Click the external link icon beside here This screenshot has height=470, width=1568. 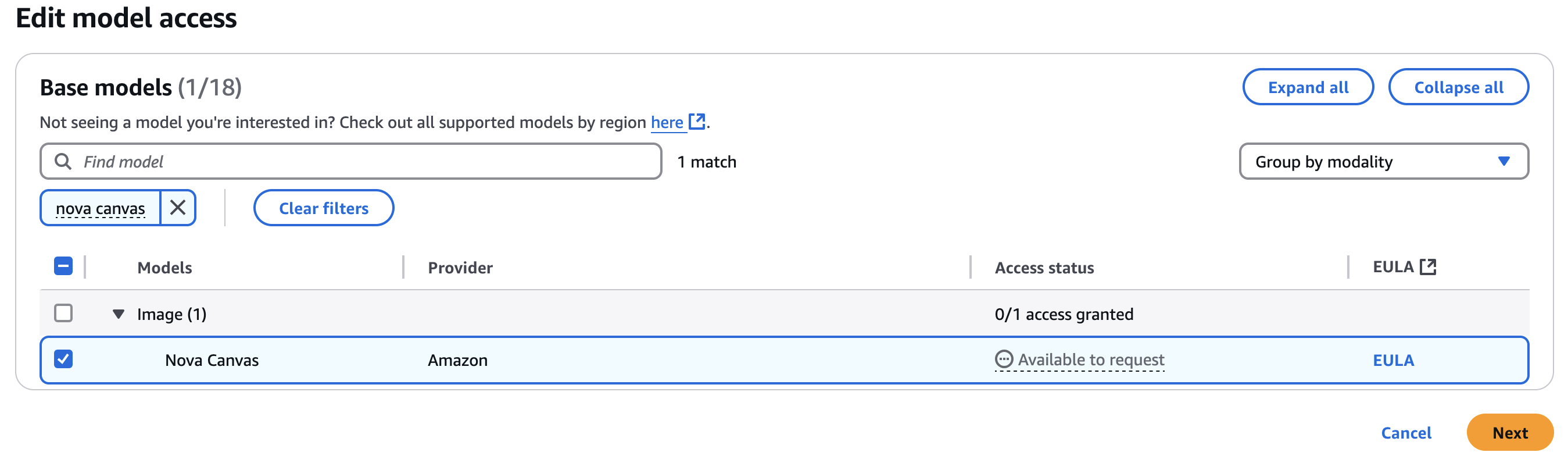[x=696, y=122]
